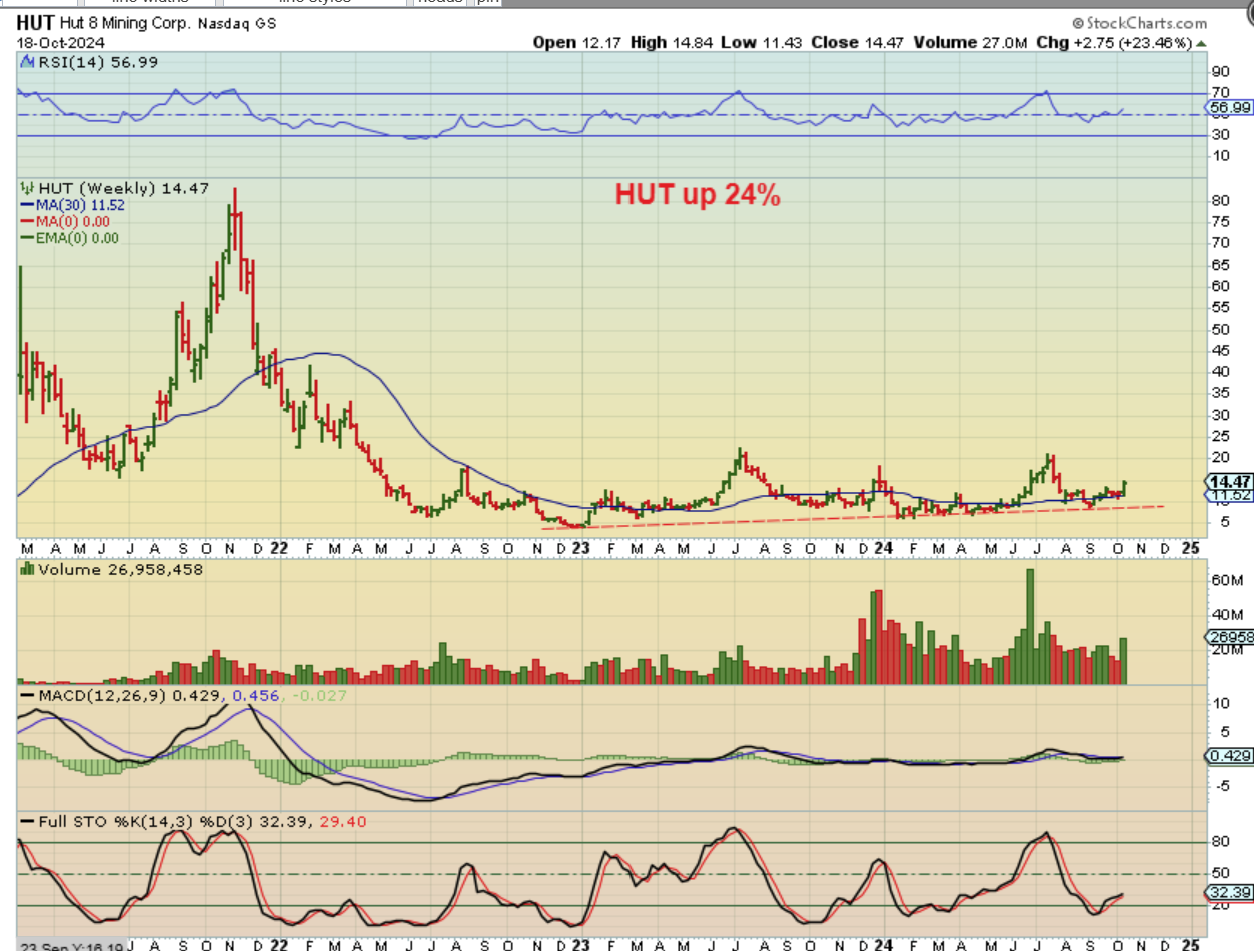Click the StockCharts.com copyright label
Image resolution: width=1254 pixels, height=951 pixels.
pos(1138,22)
